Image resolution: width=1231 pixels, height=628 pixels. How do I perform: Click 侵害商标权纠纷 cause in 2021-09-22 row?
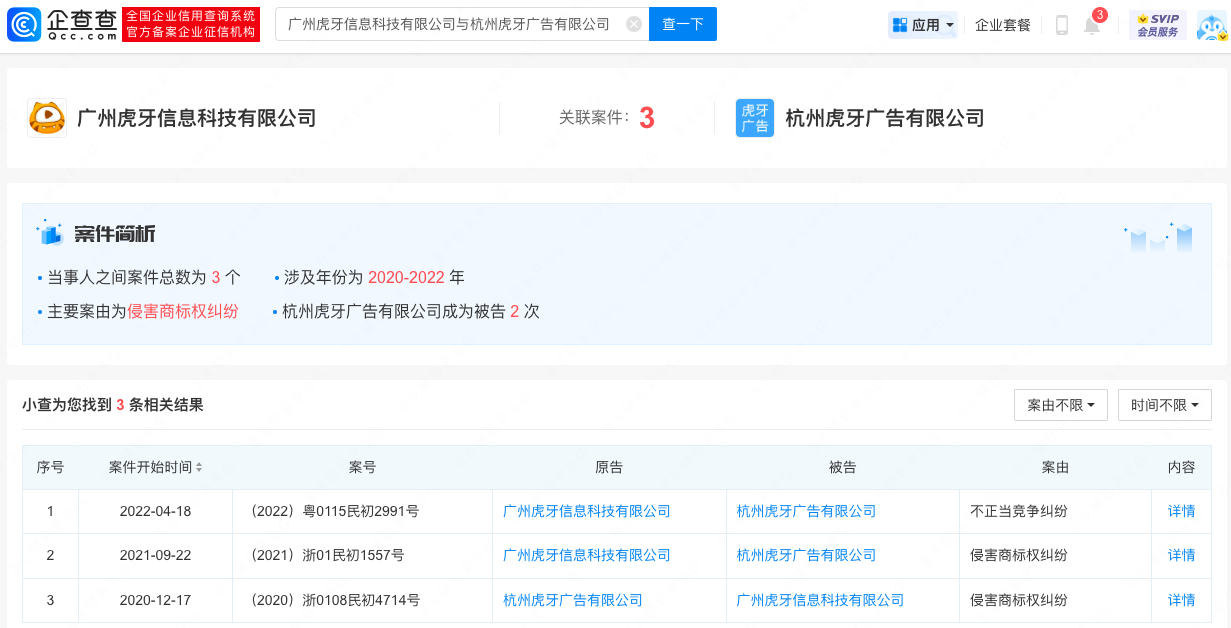click(1019, 555)
